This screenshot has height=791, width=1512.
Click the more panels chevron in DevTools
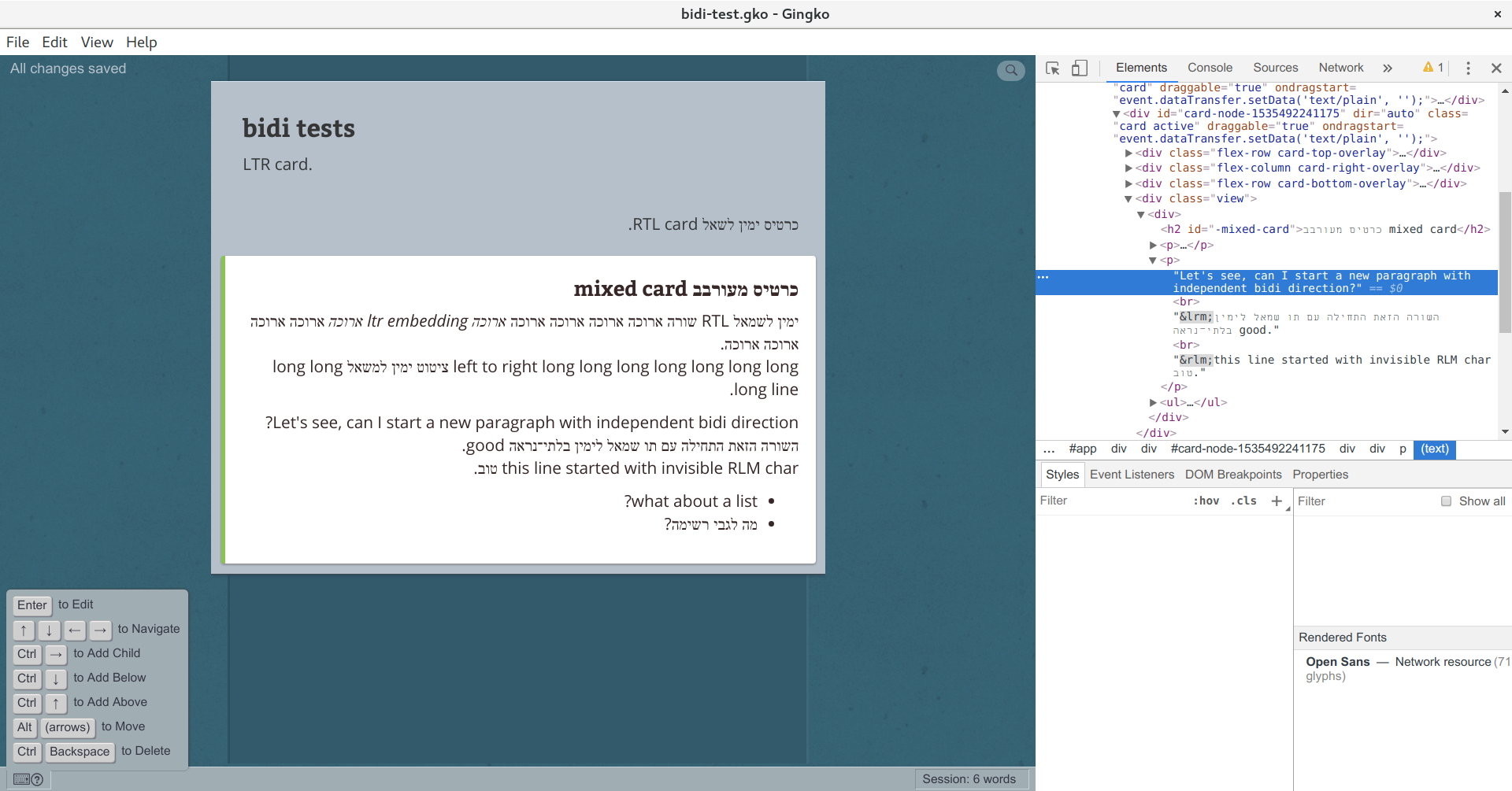coord(1388,68)
